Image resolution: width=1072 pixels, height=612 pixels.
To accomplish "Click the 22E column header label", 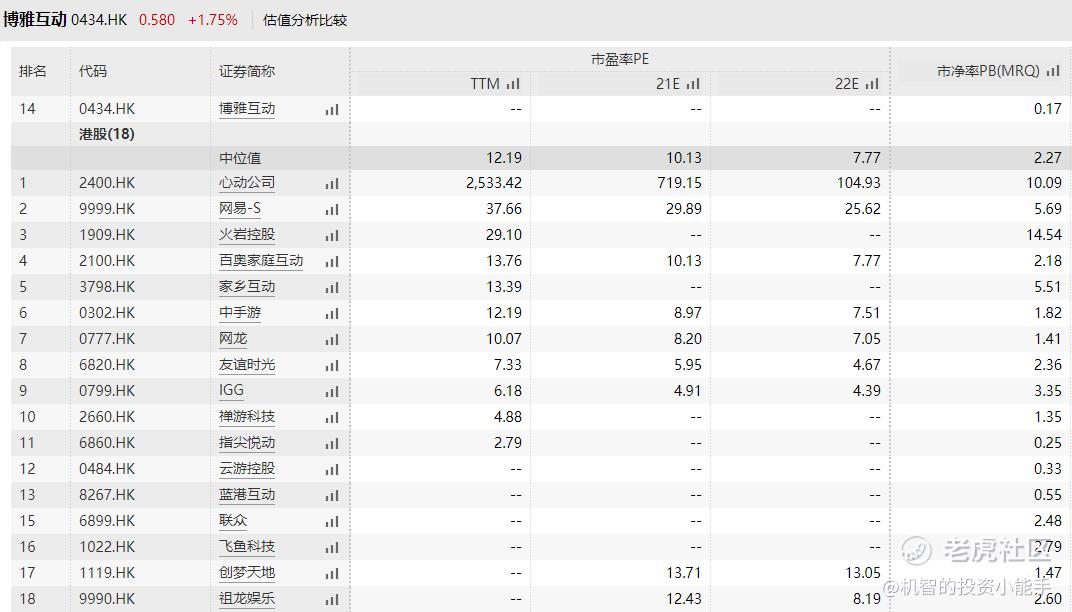I will tap(846, 83).
